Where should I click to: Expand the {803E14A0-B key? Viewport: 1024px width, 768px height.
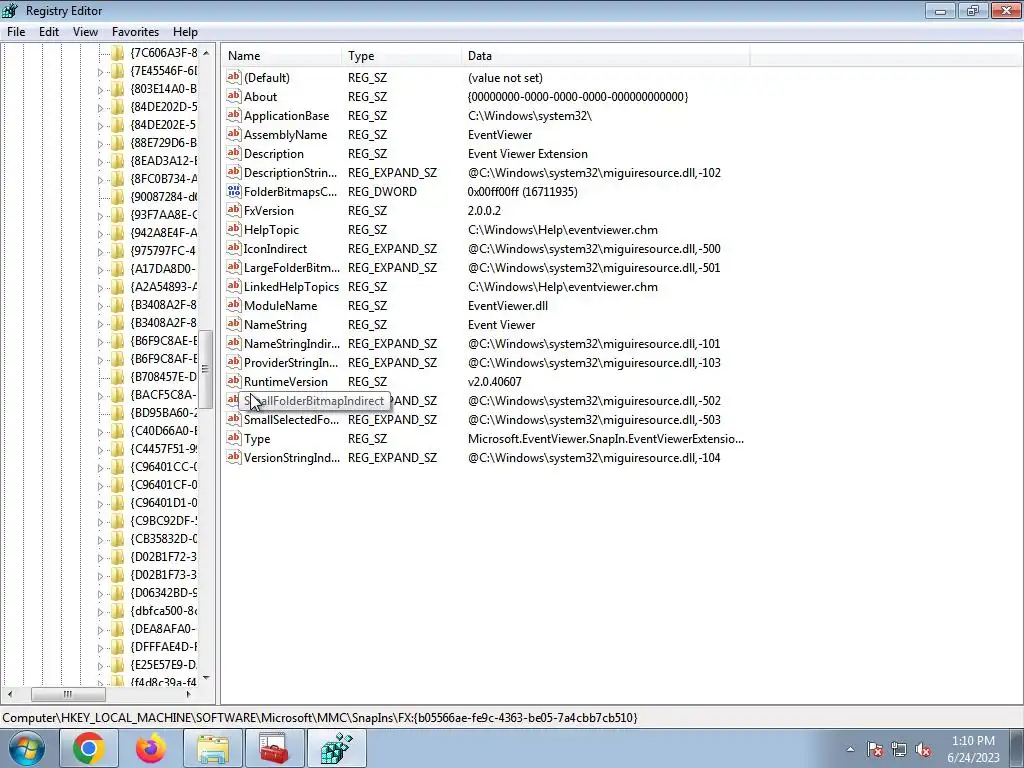point(100,89)
